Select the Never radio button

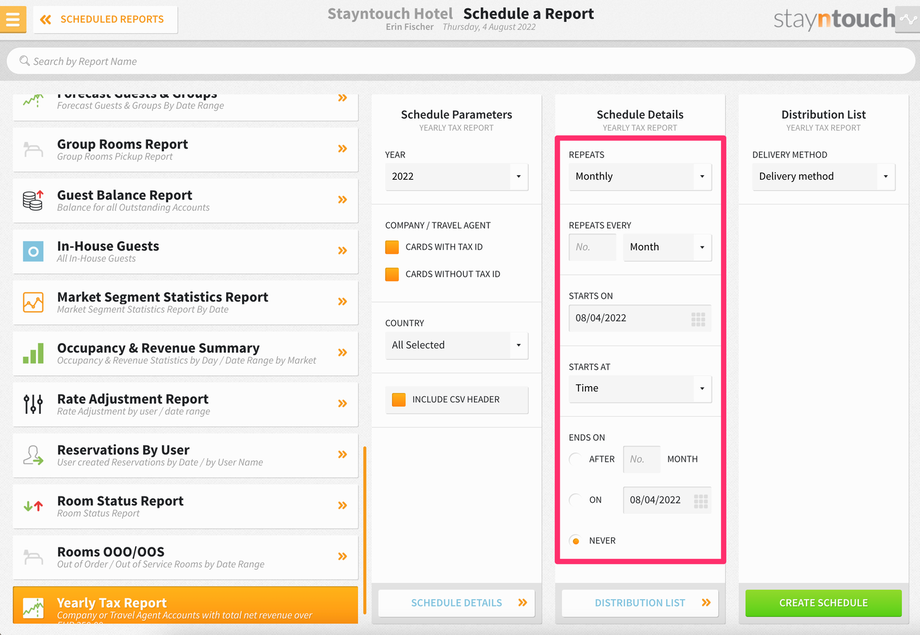pos(576,541)
